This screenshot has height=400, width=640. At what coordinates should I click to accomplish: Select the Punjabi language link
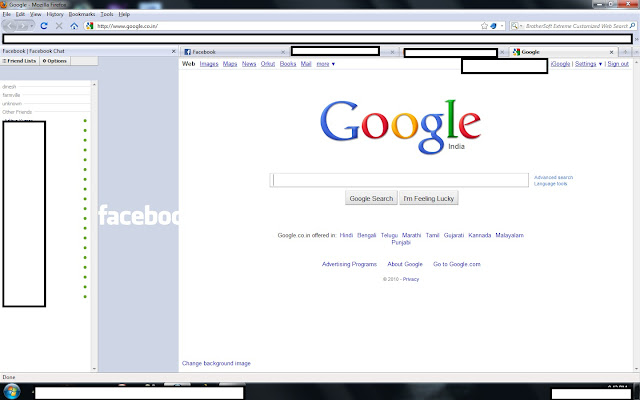401,242
